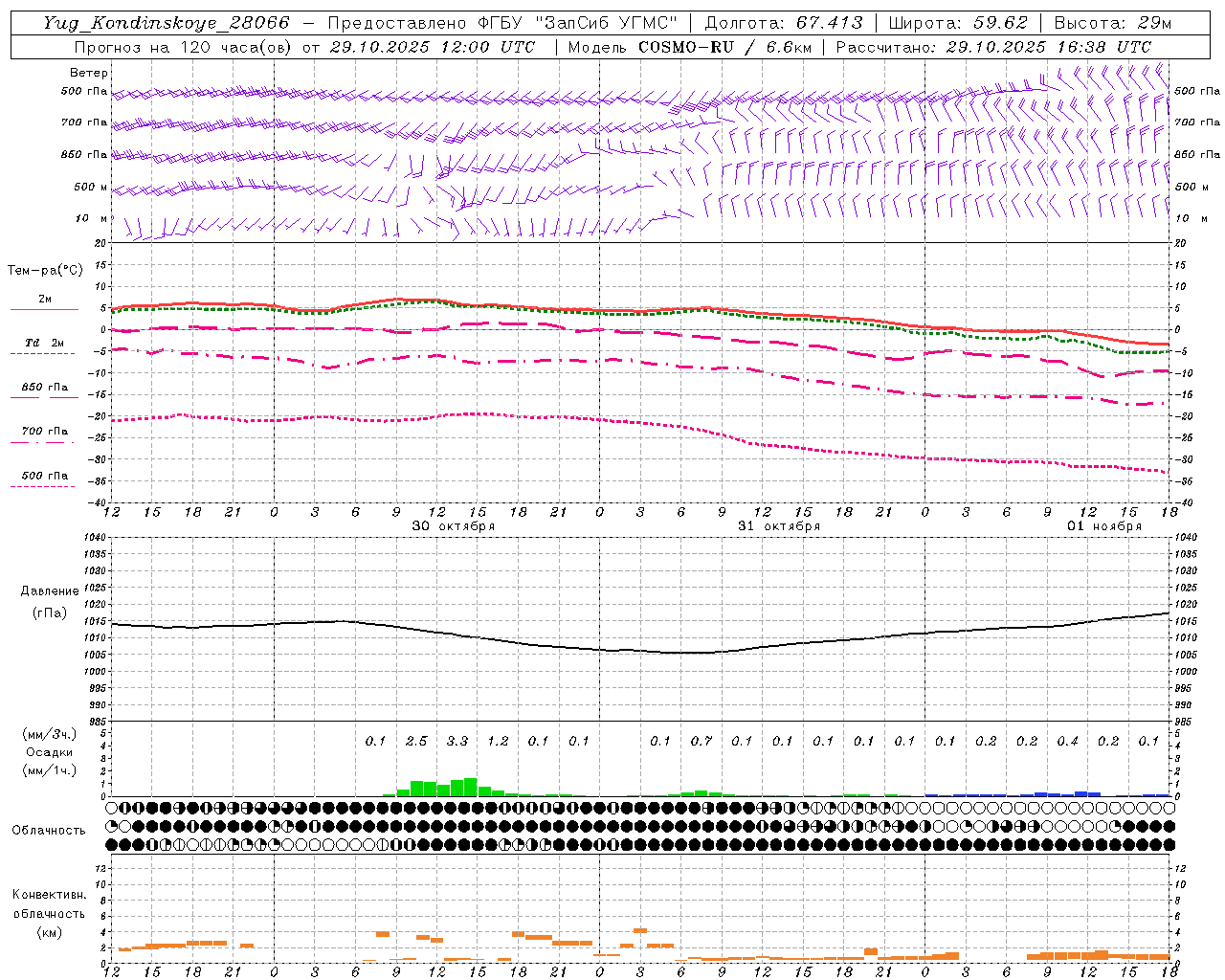Click the station title Yug_Kondinskoye_28066

pyautogui.click(x=167, y=23)
